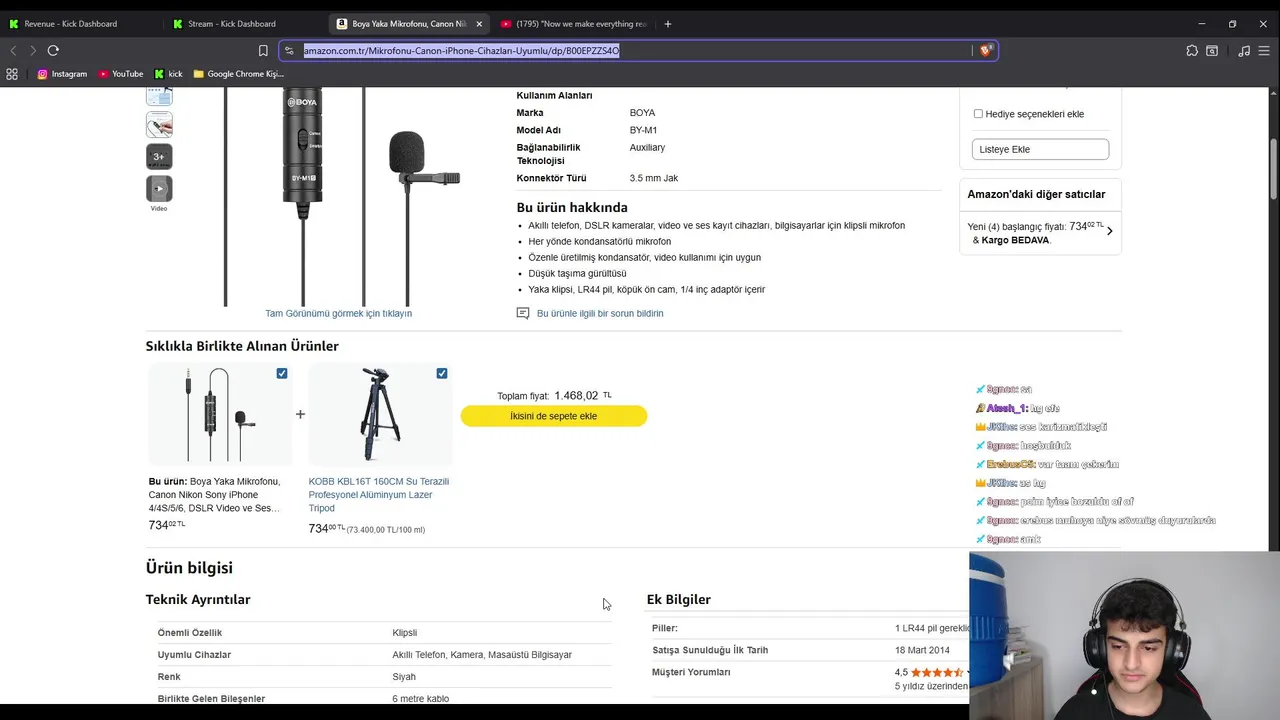
Task: Click the report issue speech-bubble icon
Action: [522, 313]
